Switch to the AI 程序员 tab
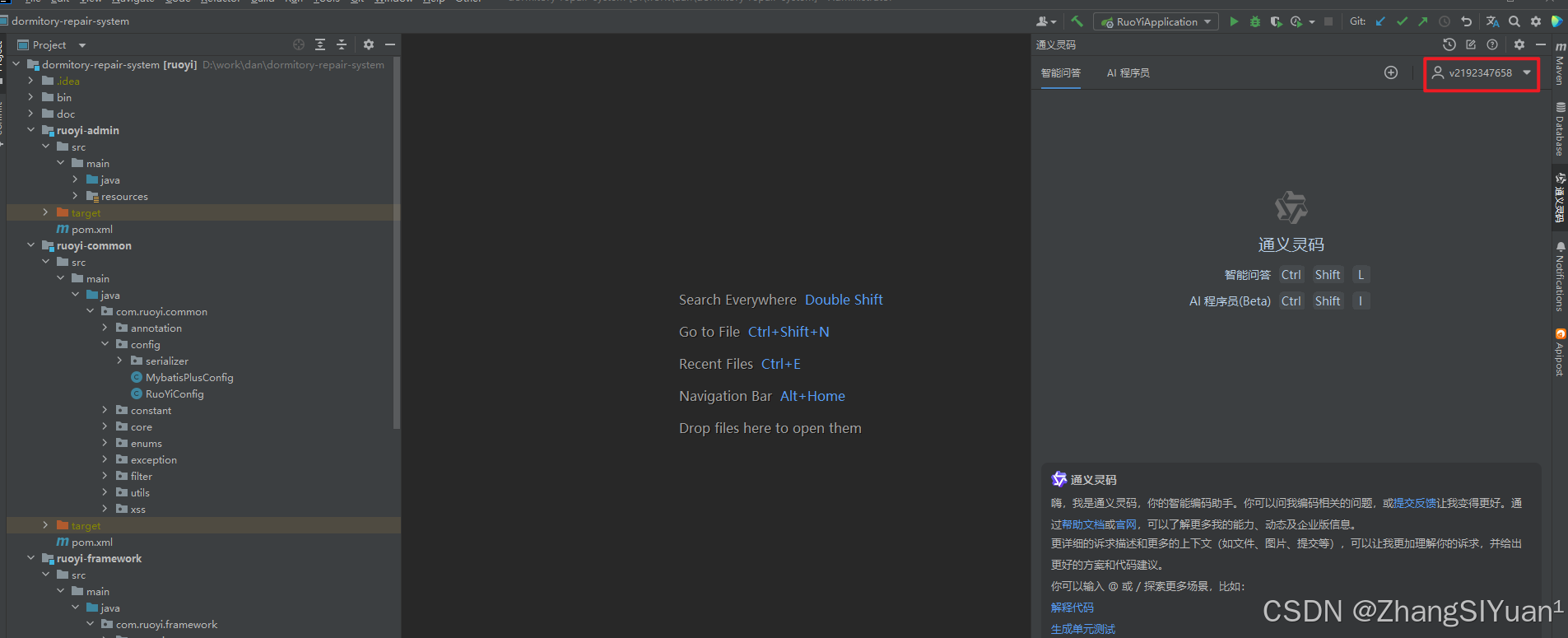This screenshot has width=1568, height=638. click(x=1128, y=73)
